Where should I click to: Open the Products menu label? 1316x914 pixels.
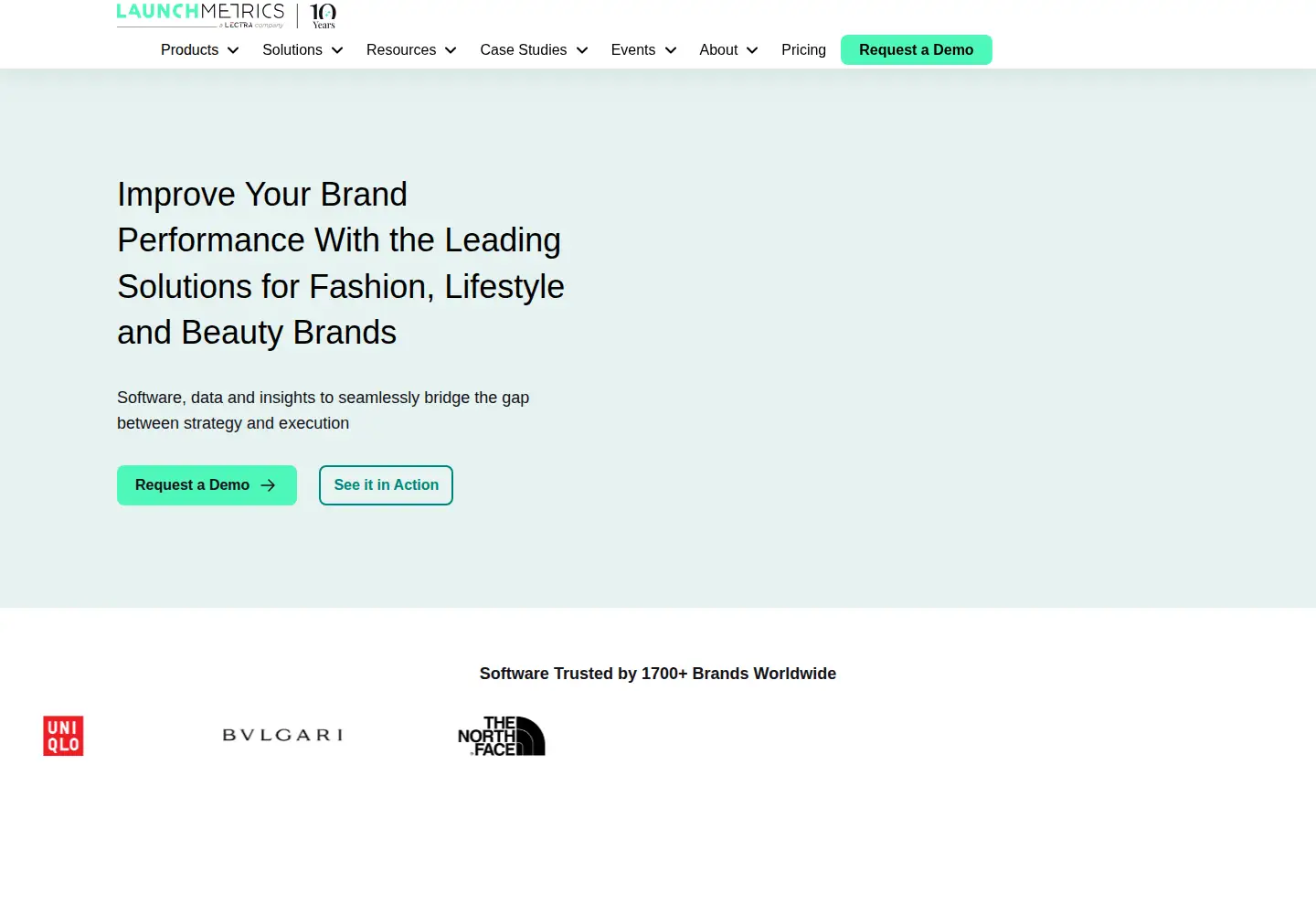[x=190, y=50]
